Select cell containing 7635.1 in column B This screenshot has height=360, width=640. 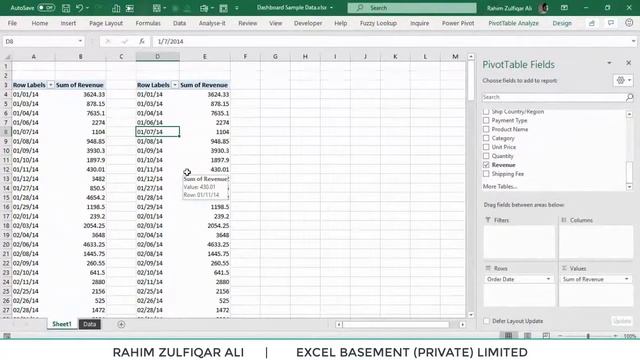(x=80, y=113)
